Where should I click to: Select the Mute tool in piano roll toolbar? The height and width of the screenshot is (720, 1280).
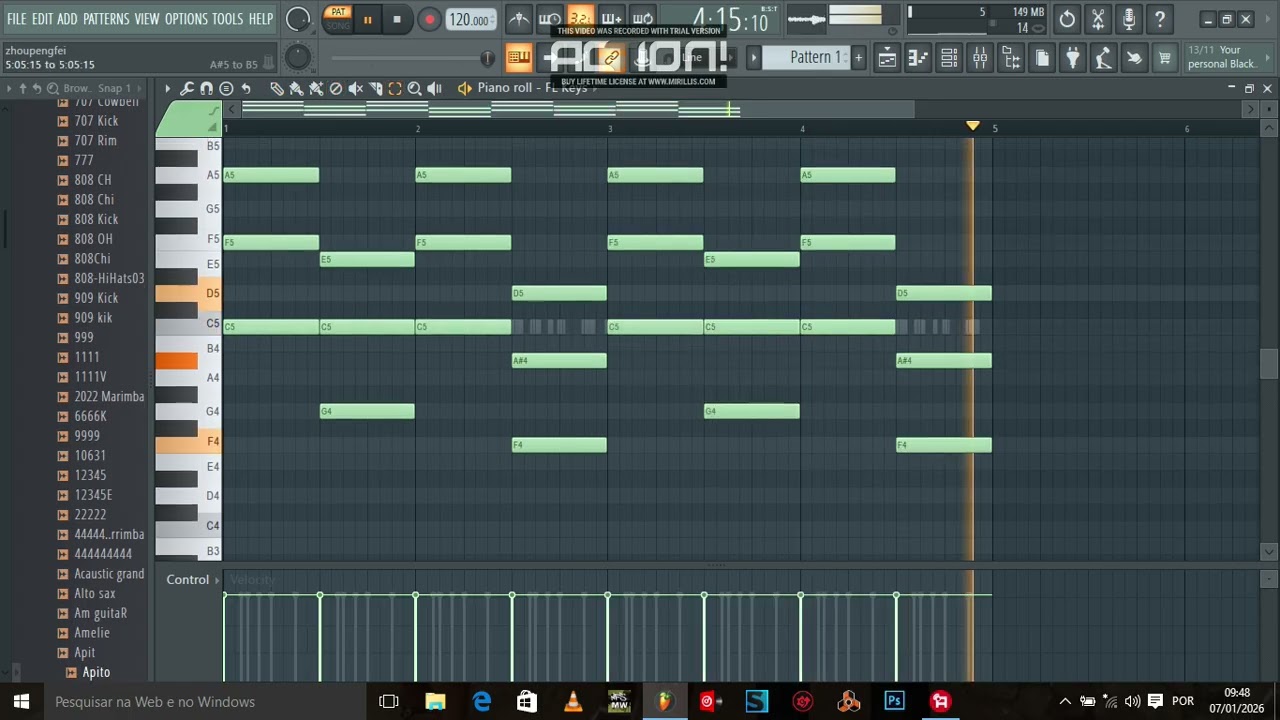(x=355, y=88)
